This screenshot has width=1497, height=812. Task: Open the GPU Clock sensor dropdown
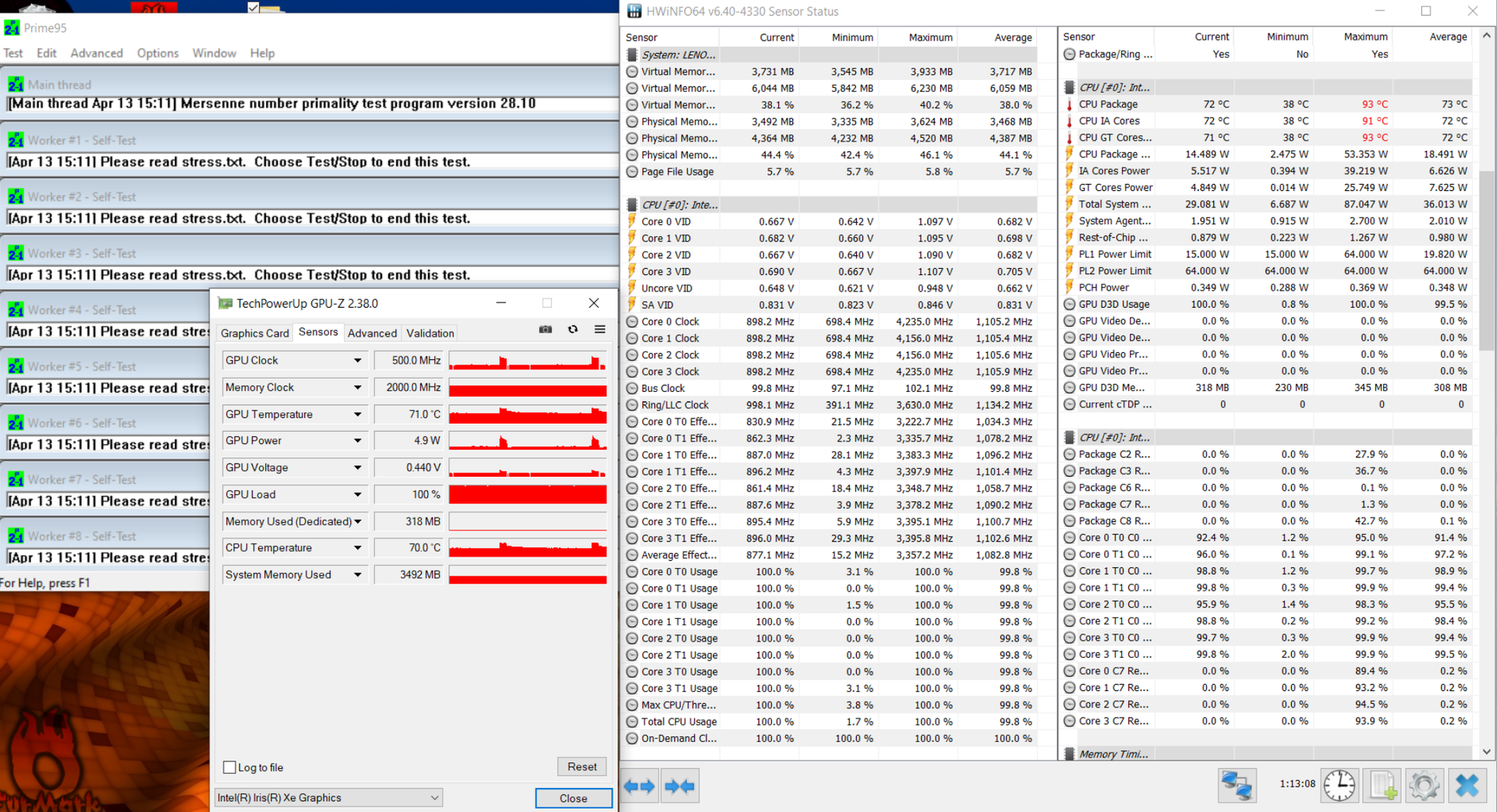pyautogui.click(x=358, y=361)
